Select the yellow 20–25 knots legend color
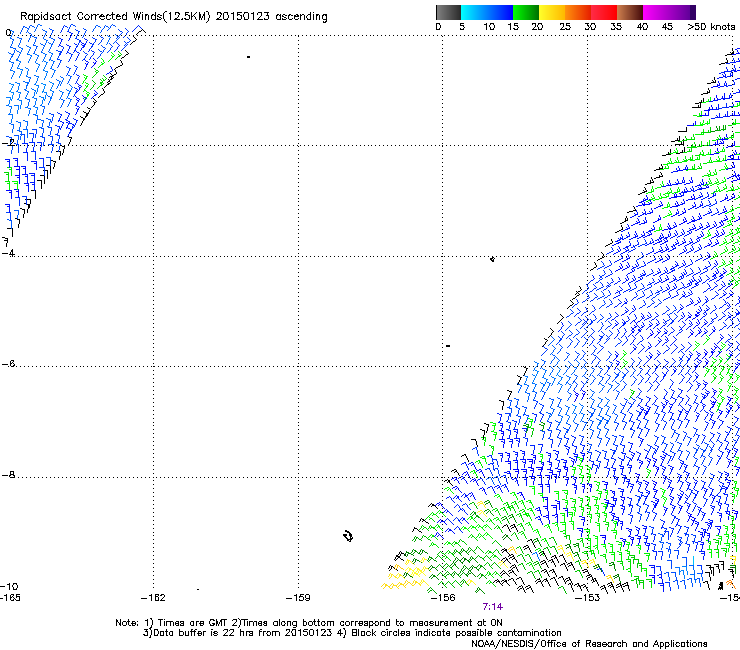 click(552, 12)
